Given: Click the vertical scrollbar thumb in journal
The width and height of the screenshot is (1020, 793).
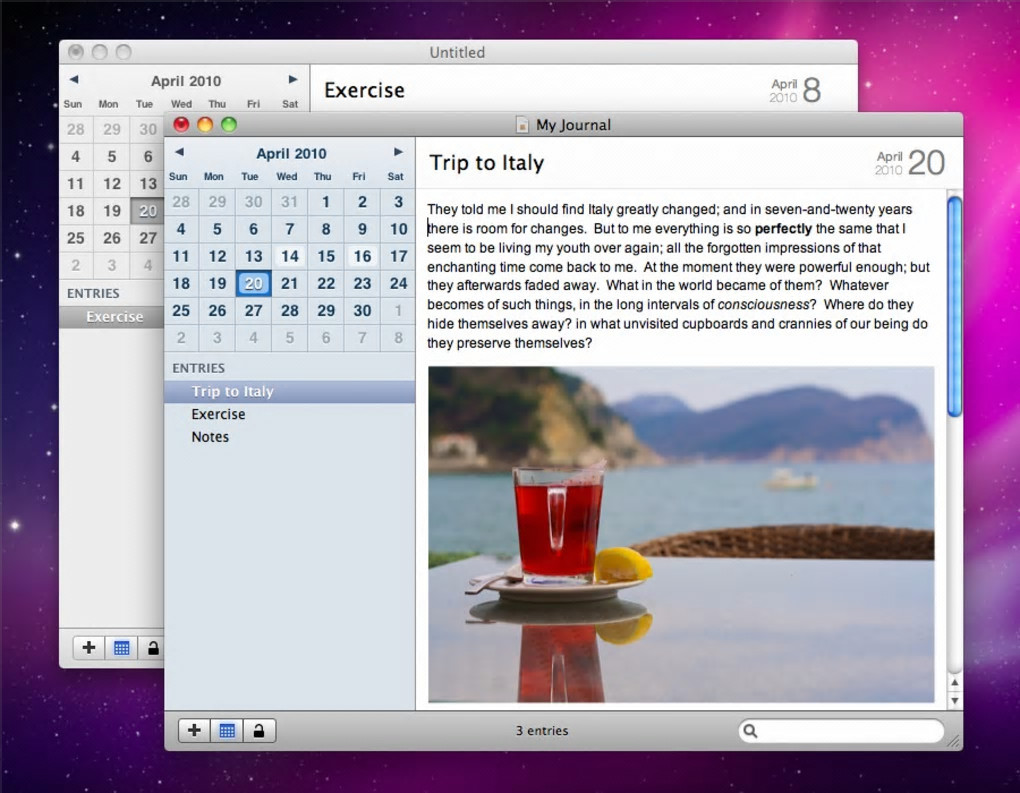Looking at the screenshot, I should [954, 306].
